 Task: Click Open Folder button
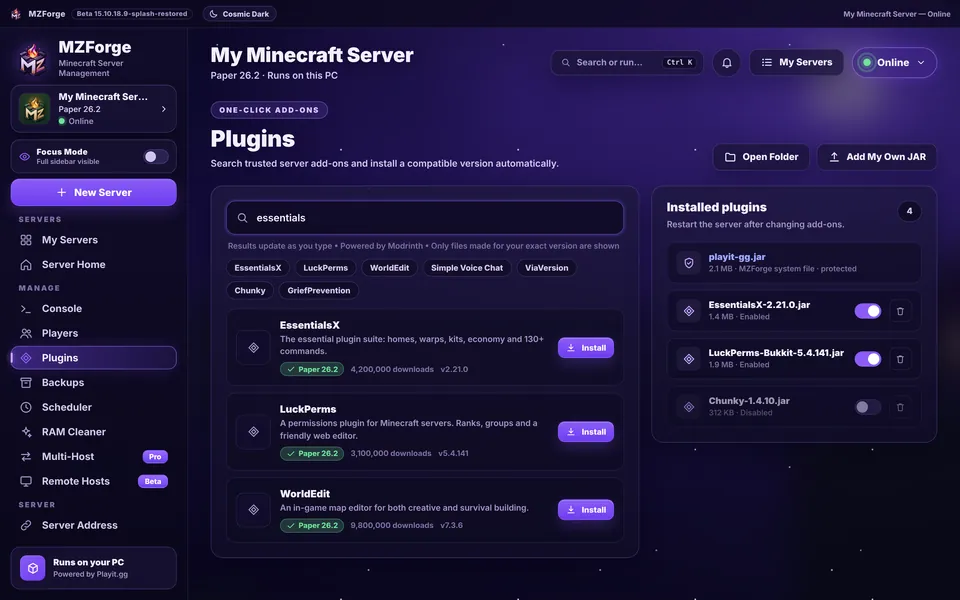[x=761, y=157]
